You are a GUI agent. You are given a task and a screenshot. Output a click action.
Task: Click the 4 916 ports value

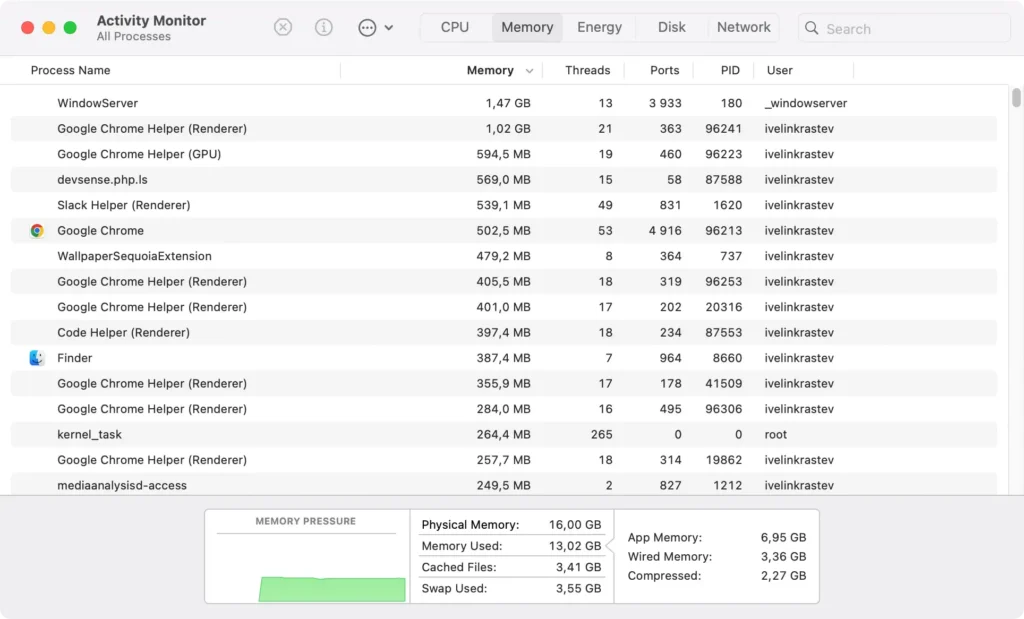click(665, 230)
